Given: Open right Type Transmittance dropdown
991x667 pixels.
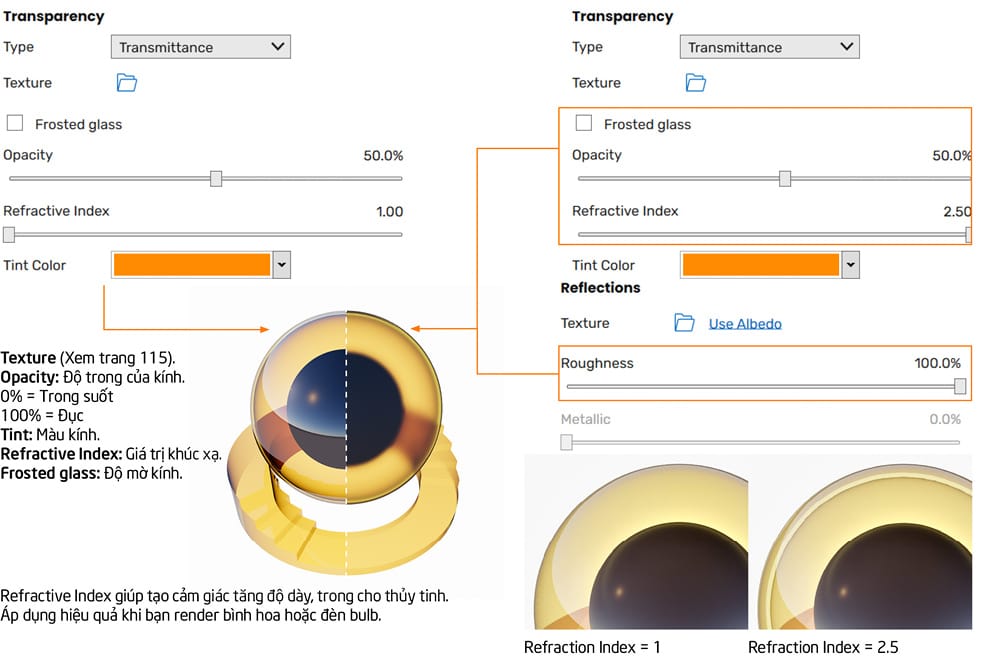Looking at the screenshot, I should tap(769, 47).
